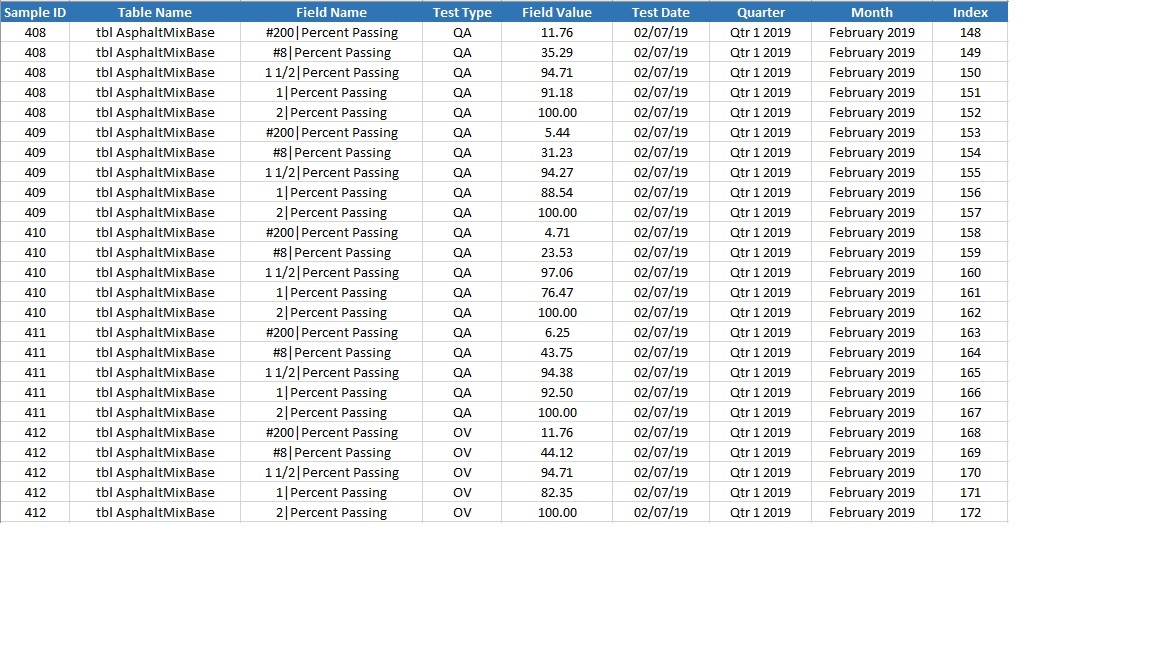Select the Field Value cell 82.35
The height and width of the screenshot is (648, 1152).
tap(557, 492)
